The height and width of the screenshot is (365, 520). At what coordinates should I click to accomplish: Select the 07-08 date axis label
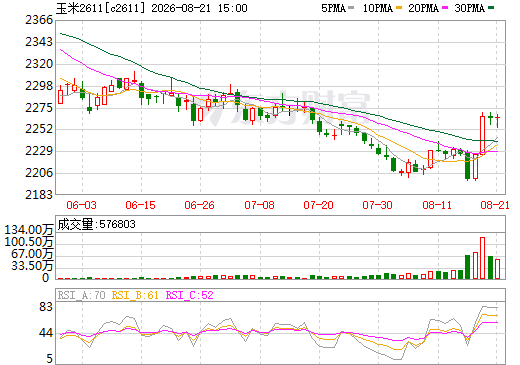click(259, 205)
